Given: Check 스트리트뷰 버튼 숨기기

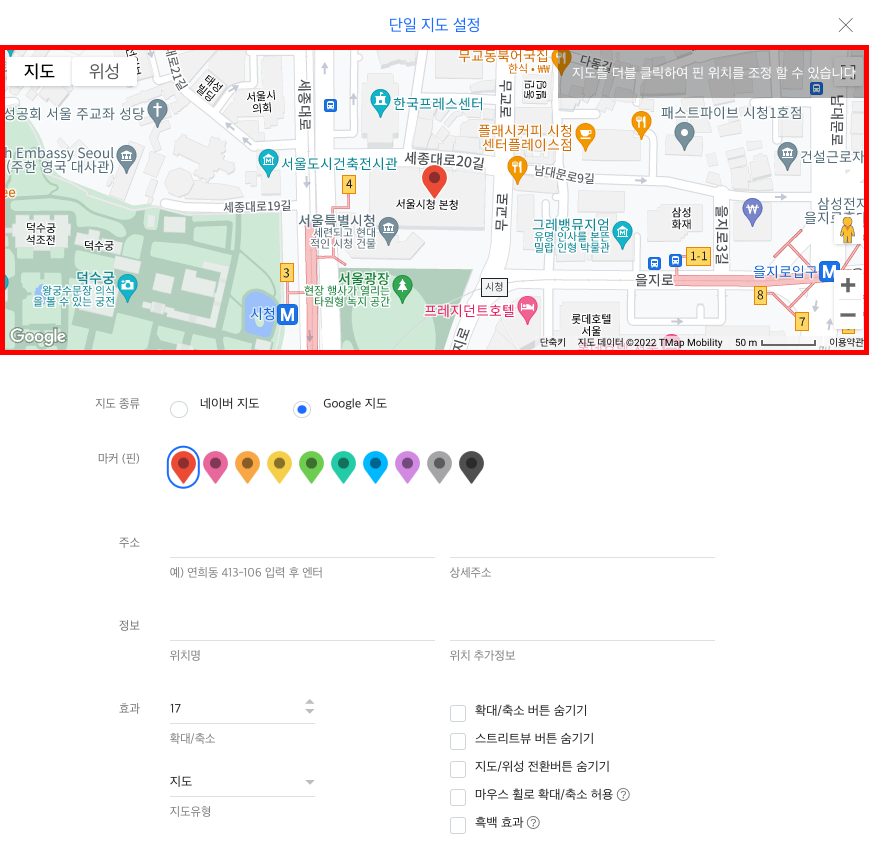Looking at the screenshot, I should (458, 741).
